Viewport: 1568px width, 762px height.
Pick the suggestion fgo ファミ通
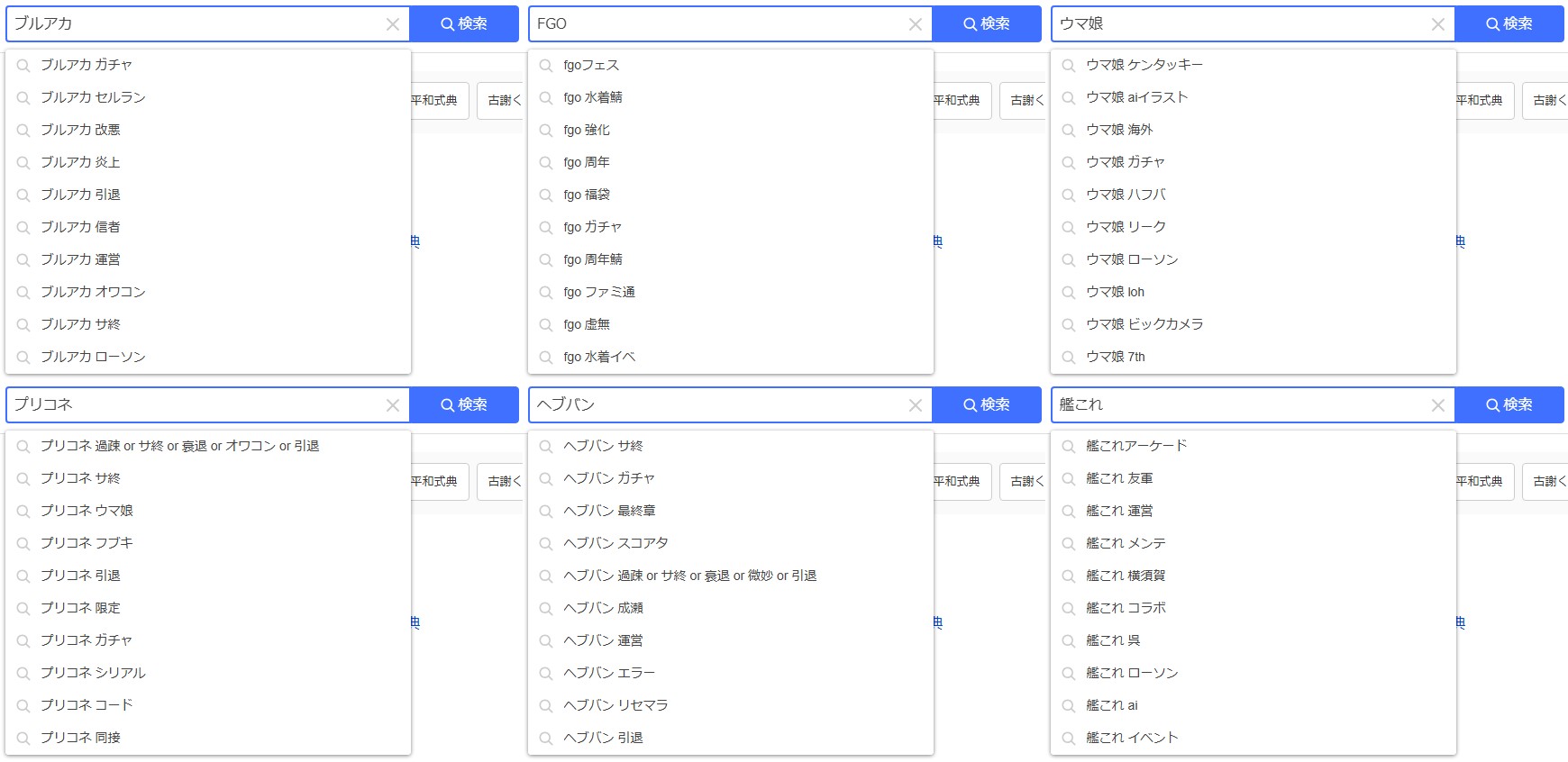(x=731, y=292)
